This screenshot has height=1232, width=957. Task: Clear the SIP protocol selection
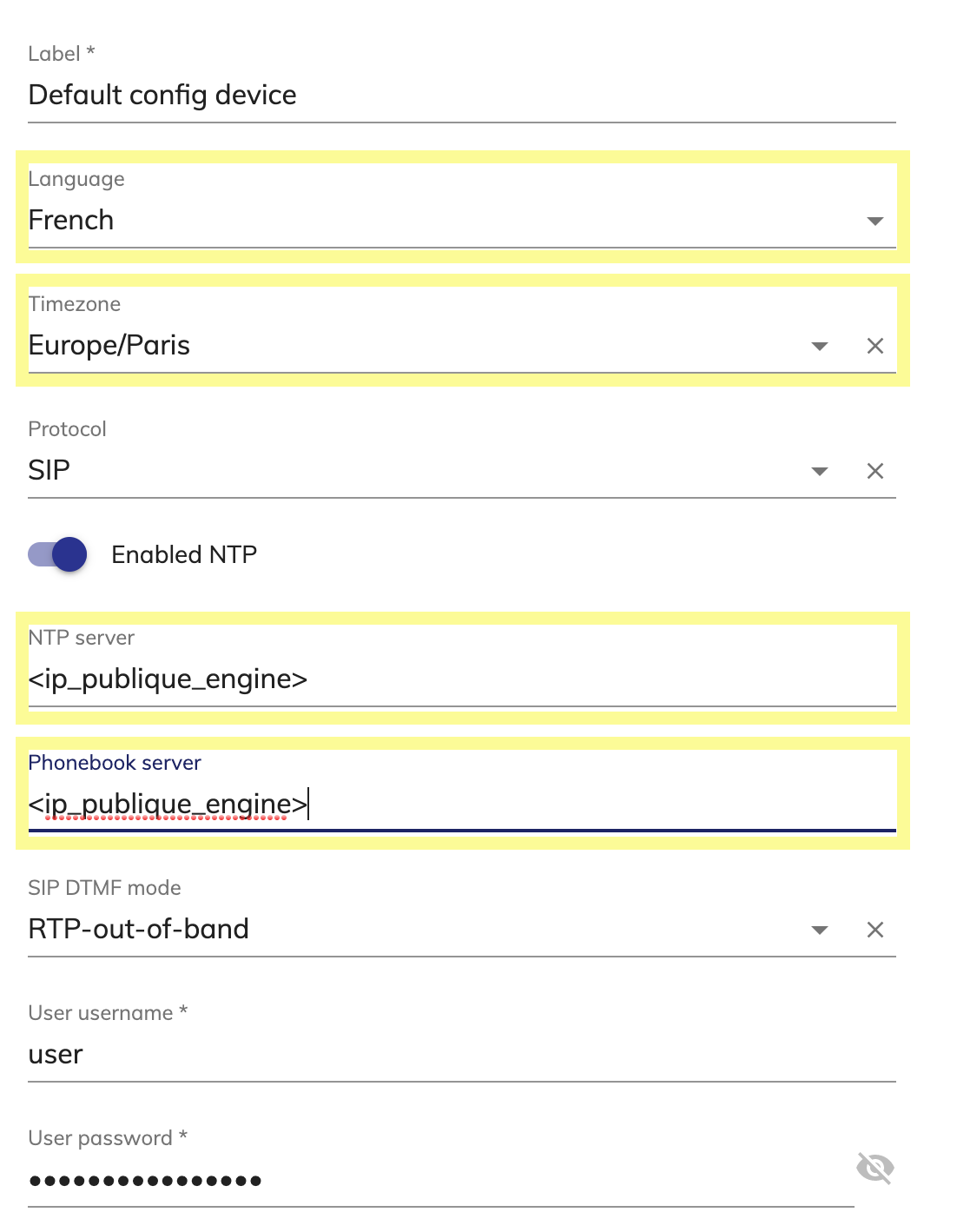874,471
